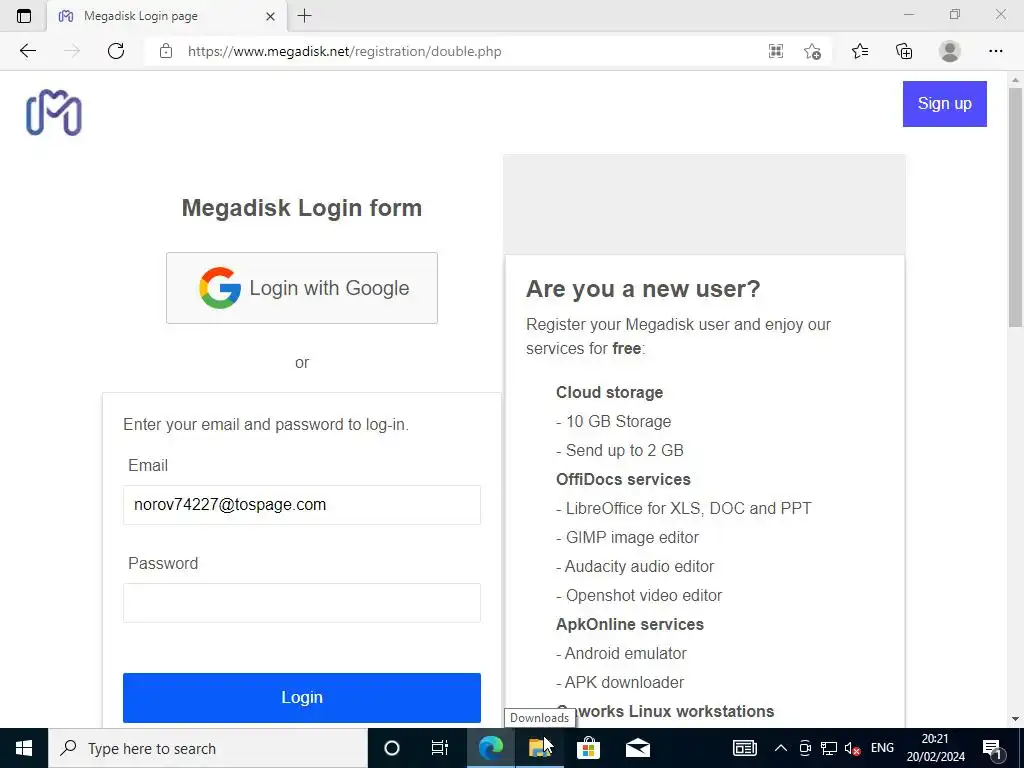
Task: Click the '- Openshot video editor' line
Action: pos(639,595)
